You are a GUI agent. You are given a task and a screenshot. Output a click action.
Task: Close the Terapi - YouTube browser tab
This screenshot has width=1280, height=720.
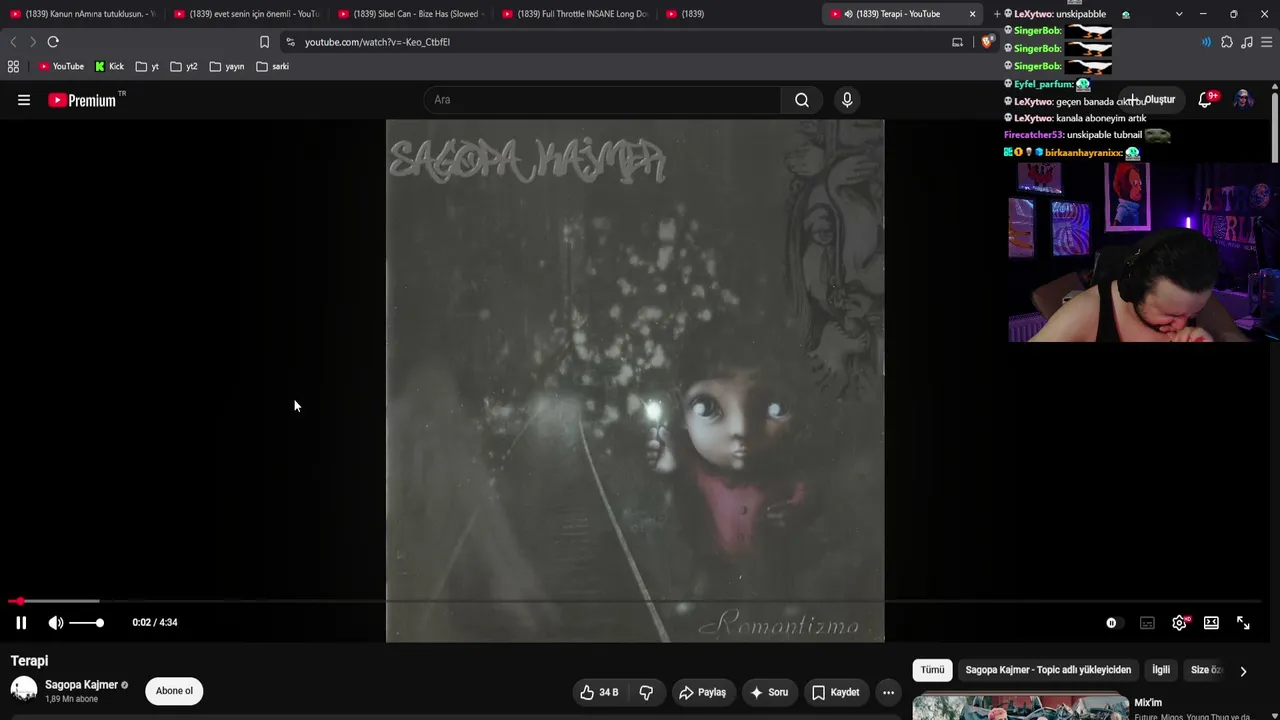(972, 14)
